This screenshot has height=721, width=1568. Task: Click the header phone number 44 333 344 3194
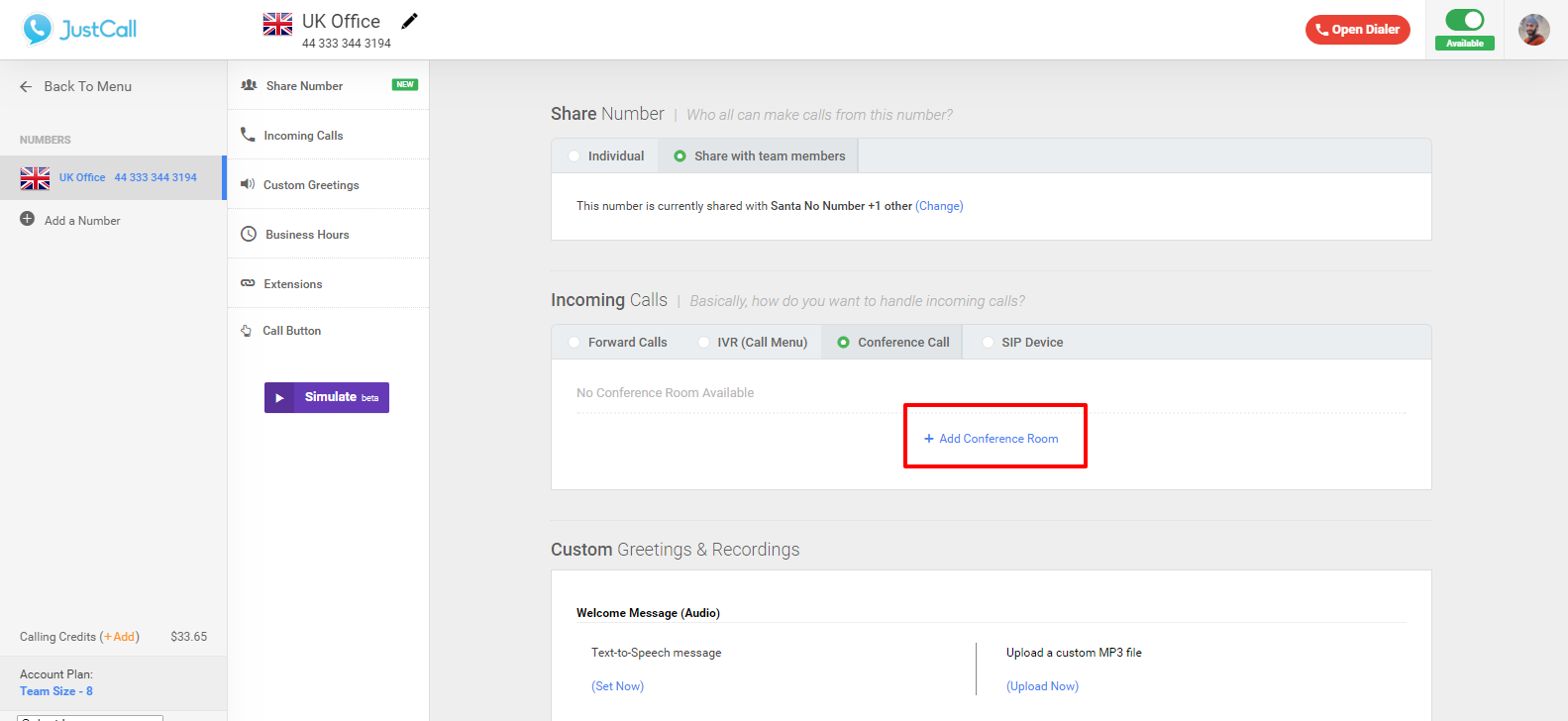[347, 44]
